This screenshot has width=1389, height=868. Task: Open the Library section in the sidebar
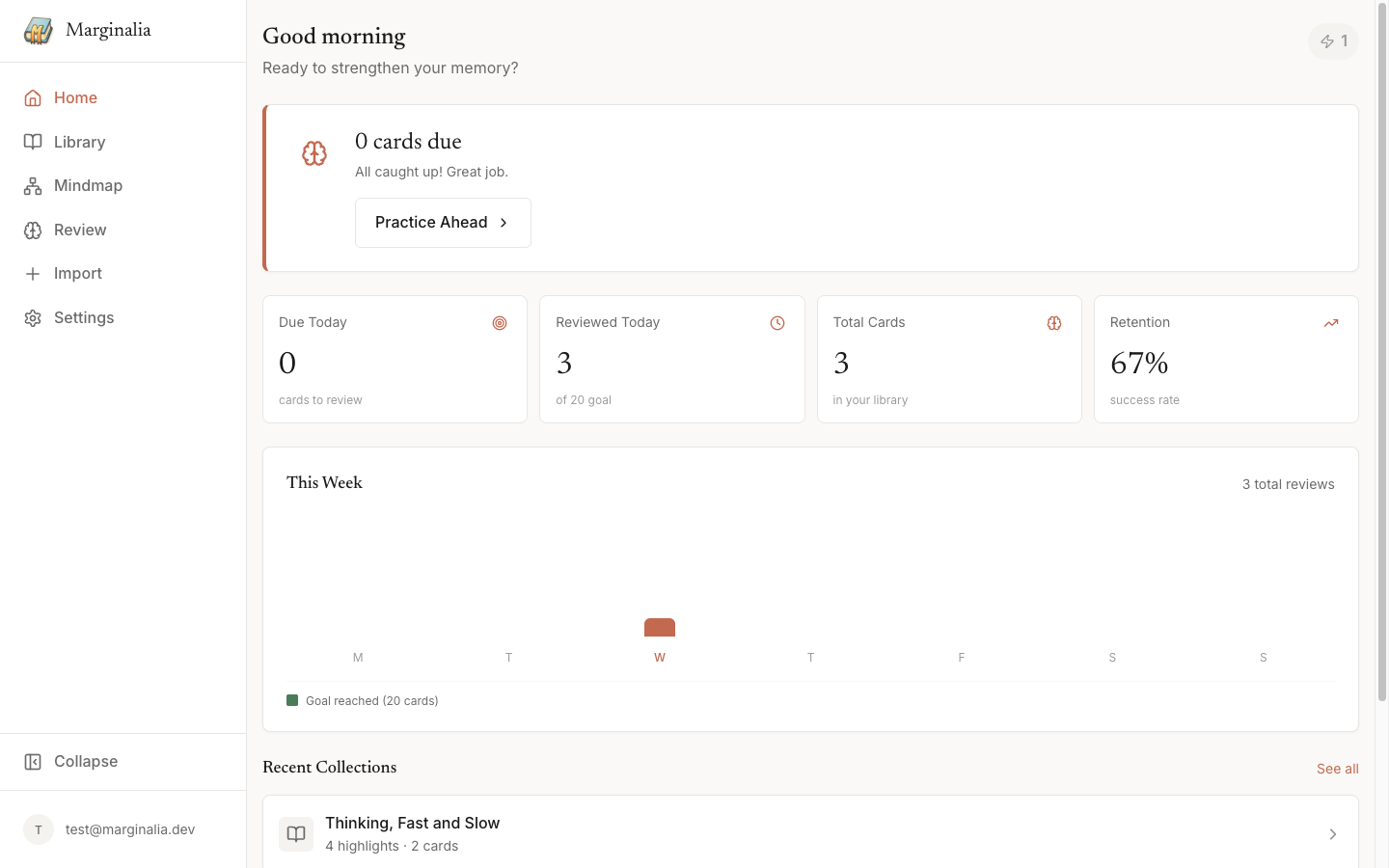[80, 142]
